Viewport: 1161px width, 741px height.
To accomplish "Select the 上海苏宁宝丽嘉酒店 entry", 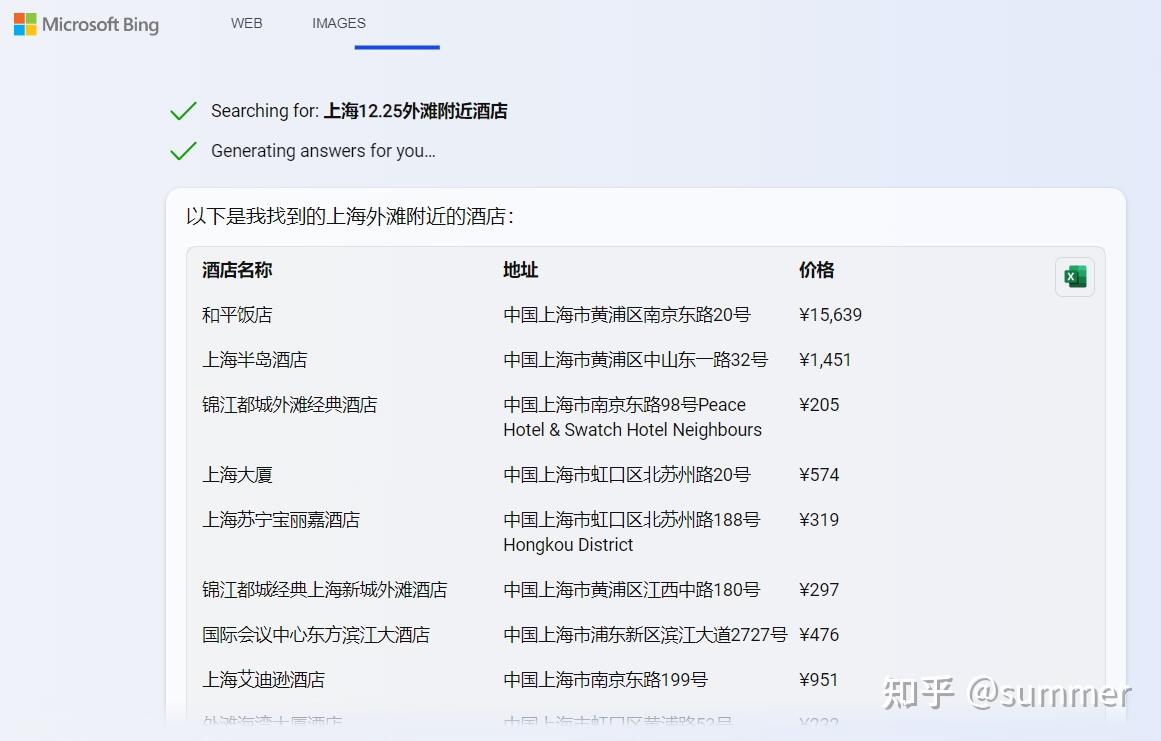I will click(281, 519).
